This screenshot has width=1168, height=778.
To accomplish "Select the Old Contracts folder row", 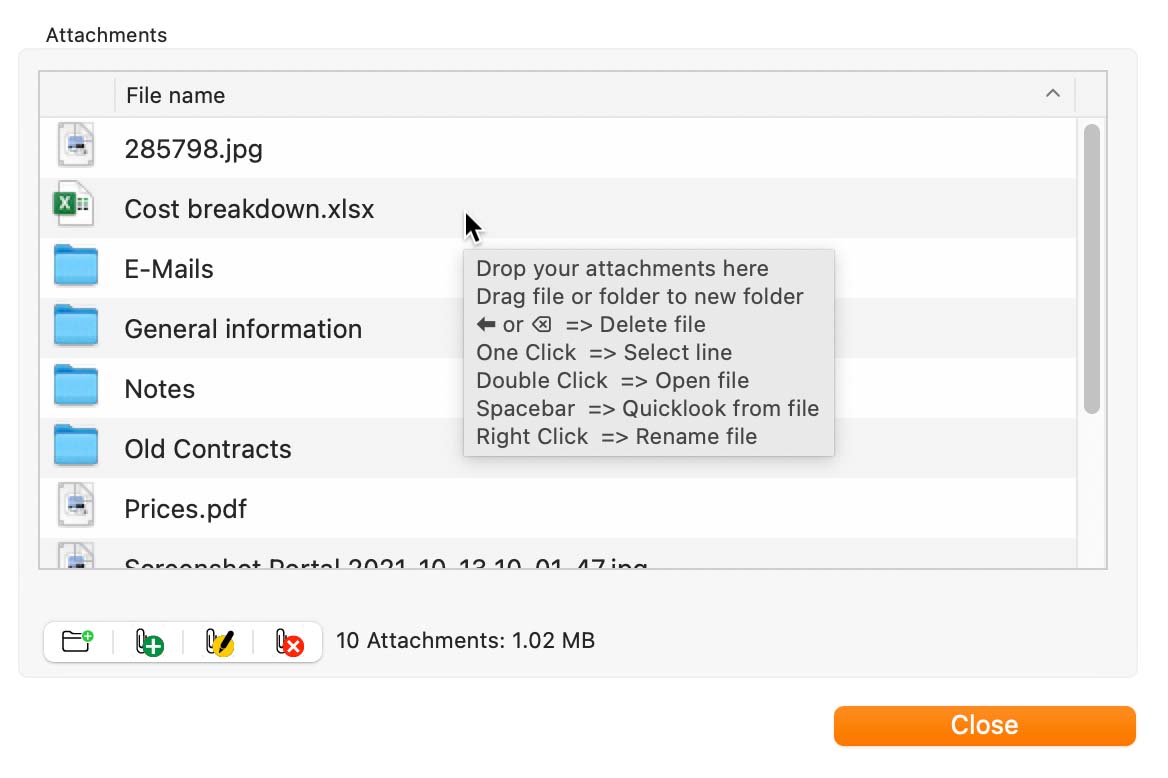I will [x=558, y=449].
